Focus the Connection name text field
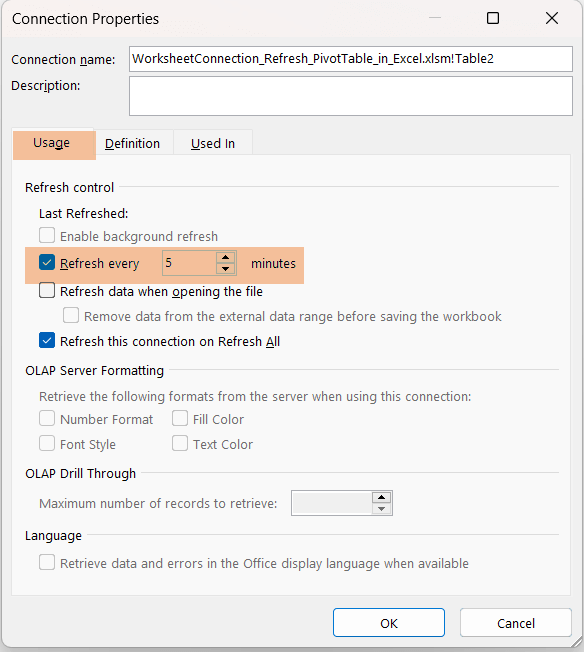Viewport: 584px width, 652px height. coord(351,59)
